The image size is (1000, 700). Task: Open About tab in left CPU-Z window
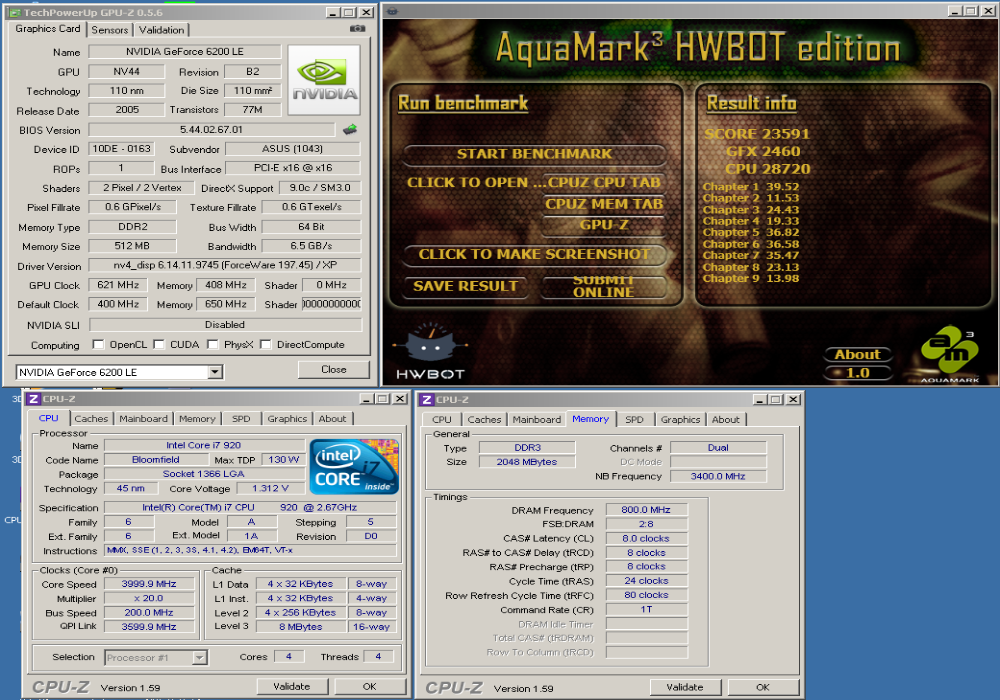coord(332,419)
